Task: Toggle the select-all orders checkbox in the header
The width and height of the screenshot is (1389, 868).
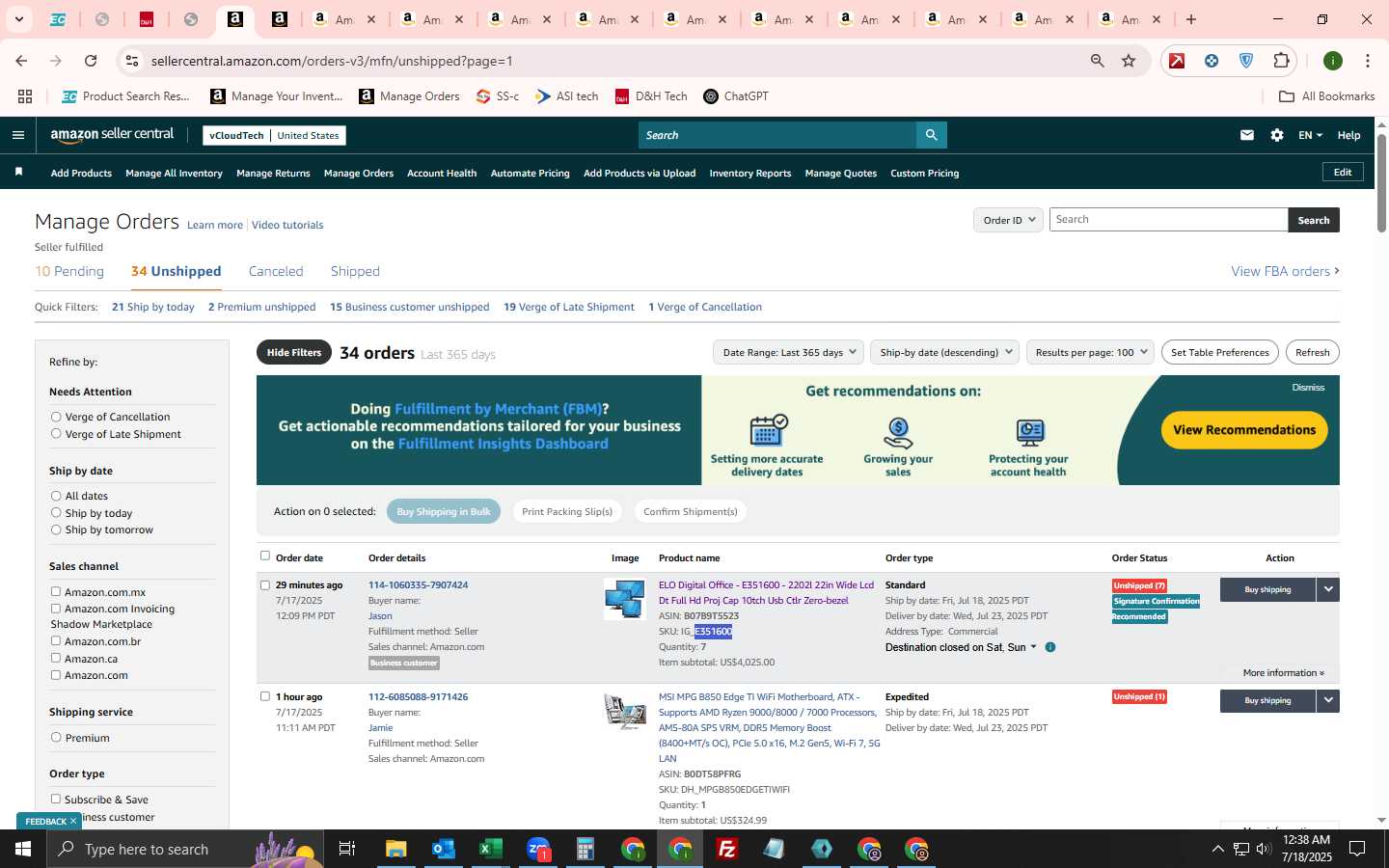Action: tap(265, 556)
